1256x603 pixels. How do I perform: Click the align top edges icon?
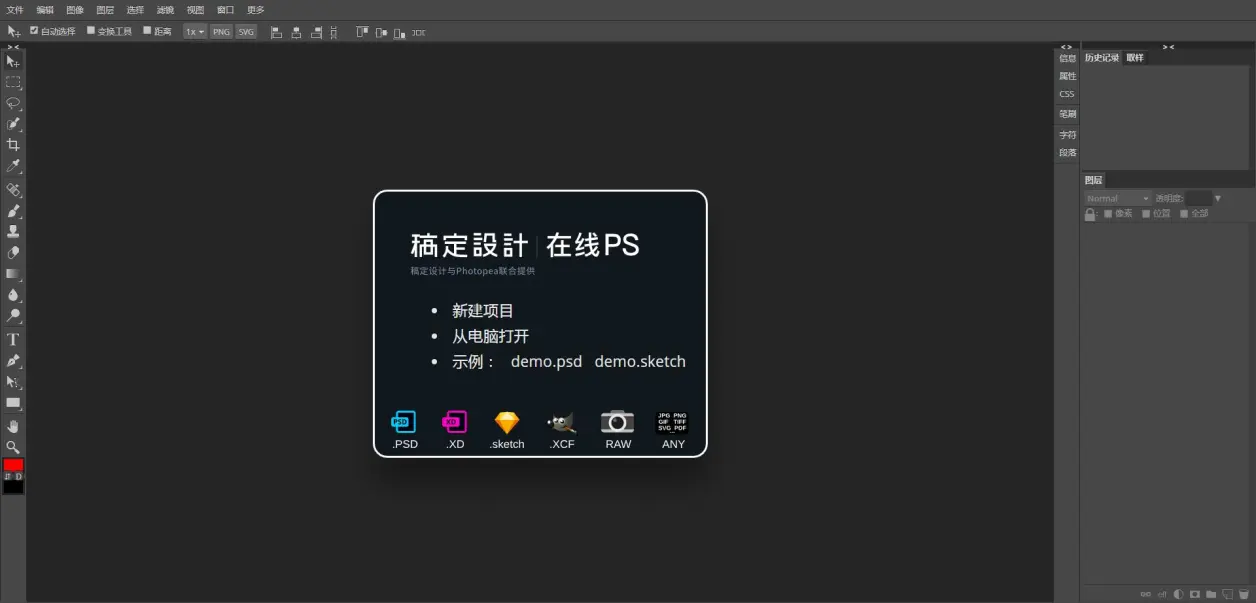click(x=362, y=32)
